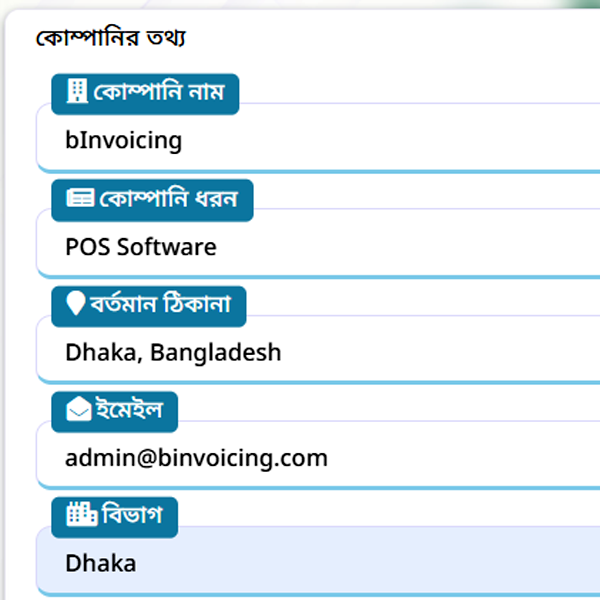Screen dimensions: 600x600
Task: Click the city buildings icon beside বিভাগ
Action: click(x=80, y=516)
